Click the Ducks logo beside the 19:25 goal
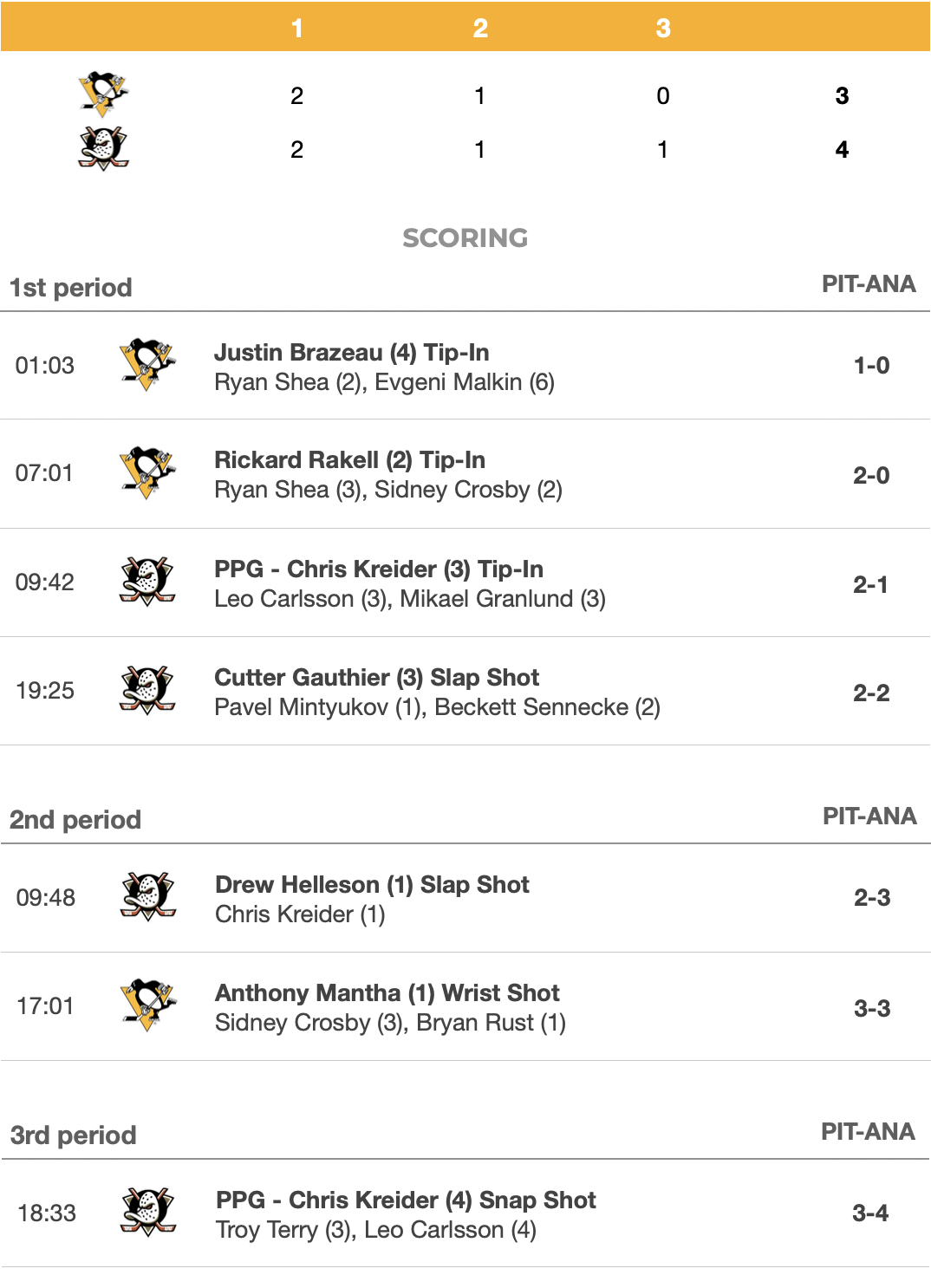 pyautogui.click(x=147, y=690)
